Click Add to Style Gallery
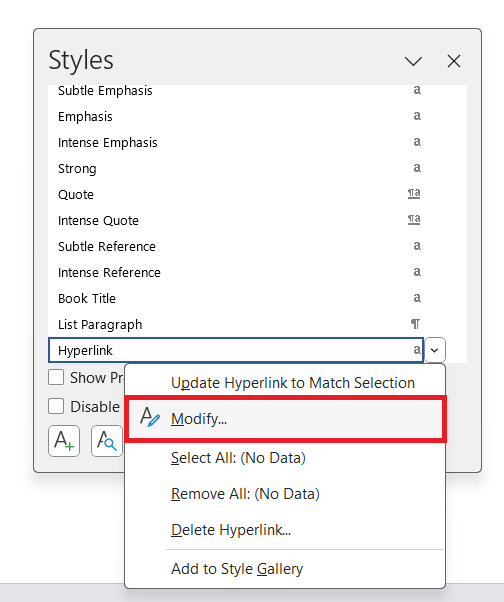Image resolution: width=504 pixels, height=602 pixels. (x=237, y=569)
